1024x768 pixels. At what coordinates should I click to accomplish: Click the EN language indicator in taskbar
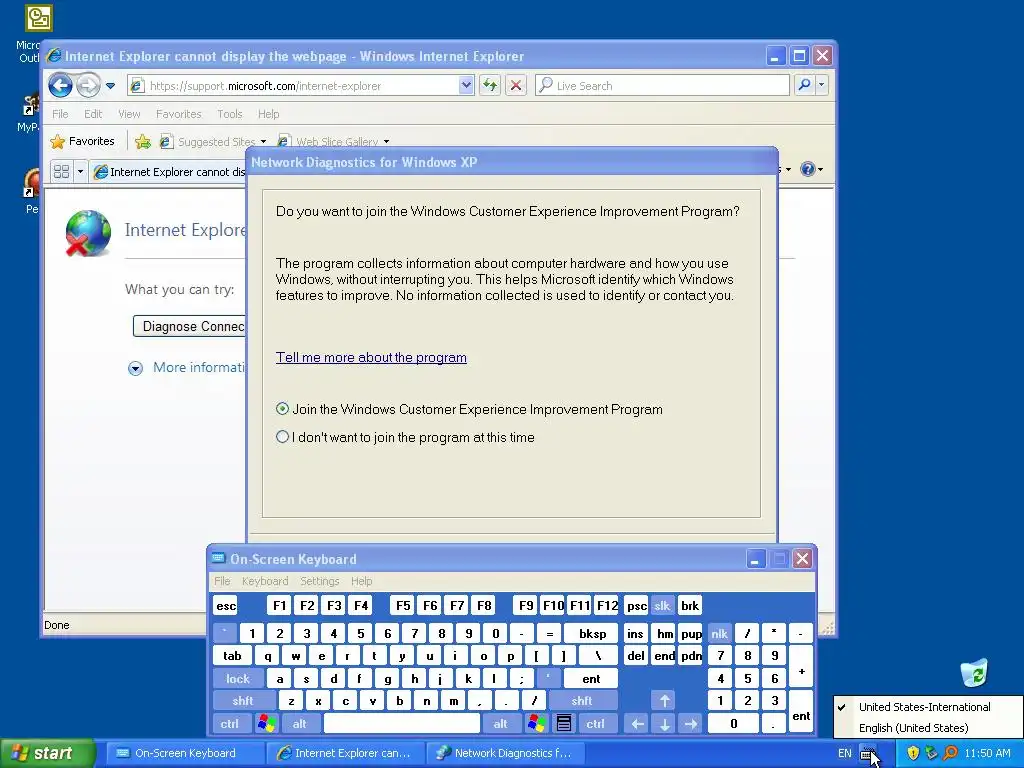point(844,753)
